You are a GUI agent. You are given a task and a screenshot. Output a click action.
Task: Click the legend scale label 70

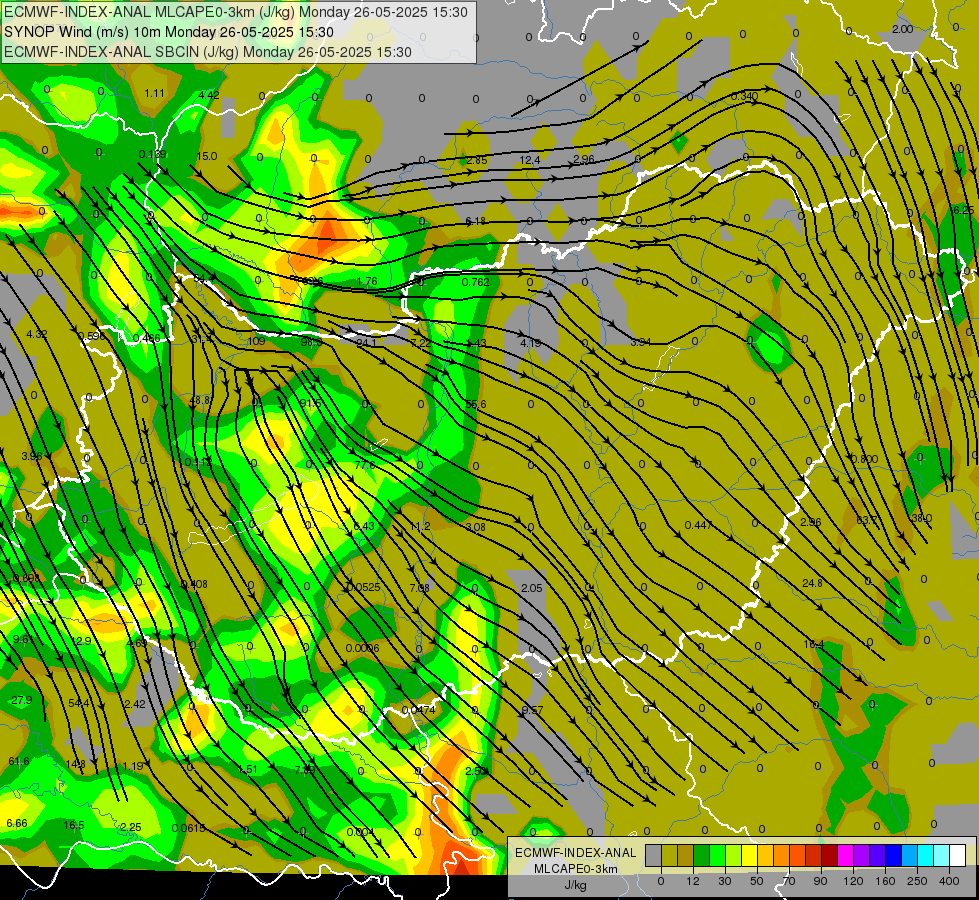[x=789, y=881]
